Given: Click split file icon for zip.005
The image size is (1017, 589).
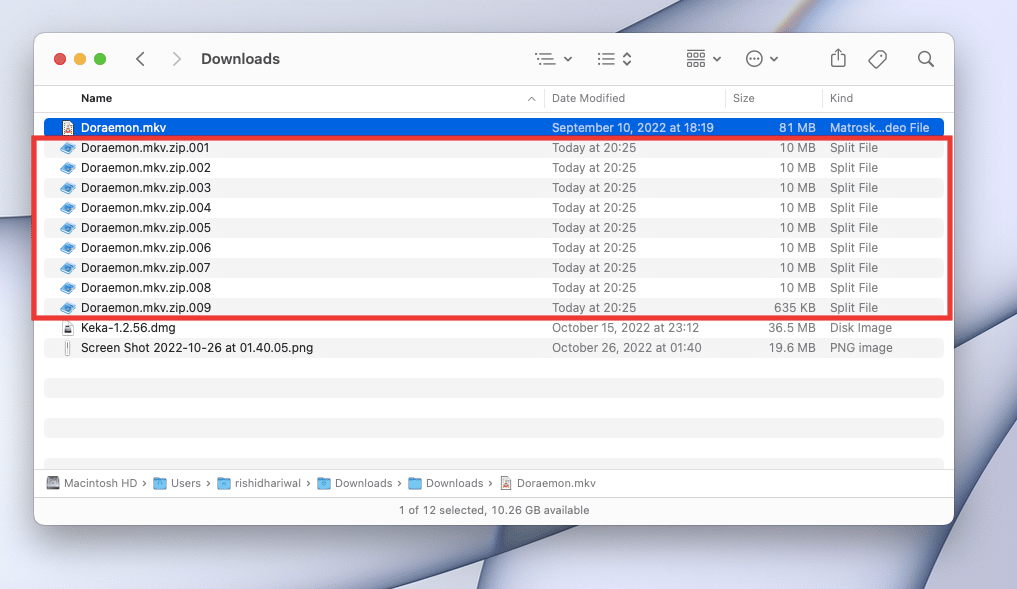Looking at the screenshot, I should [67, 228].
